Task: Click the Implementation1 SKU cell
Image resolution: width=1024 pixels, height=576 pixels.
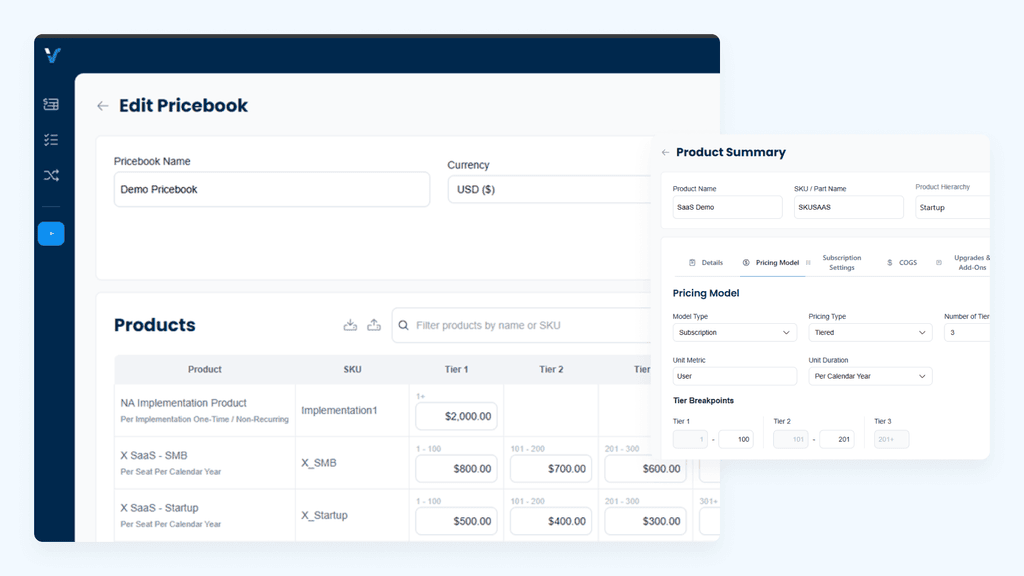Action: click(x=339, y=410)
